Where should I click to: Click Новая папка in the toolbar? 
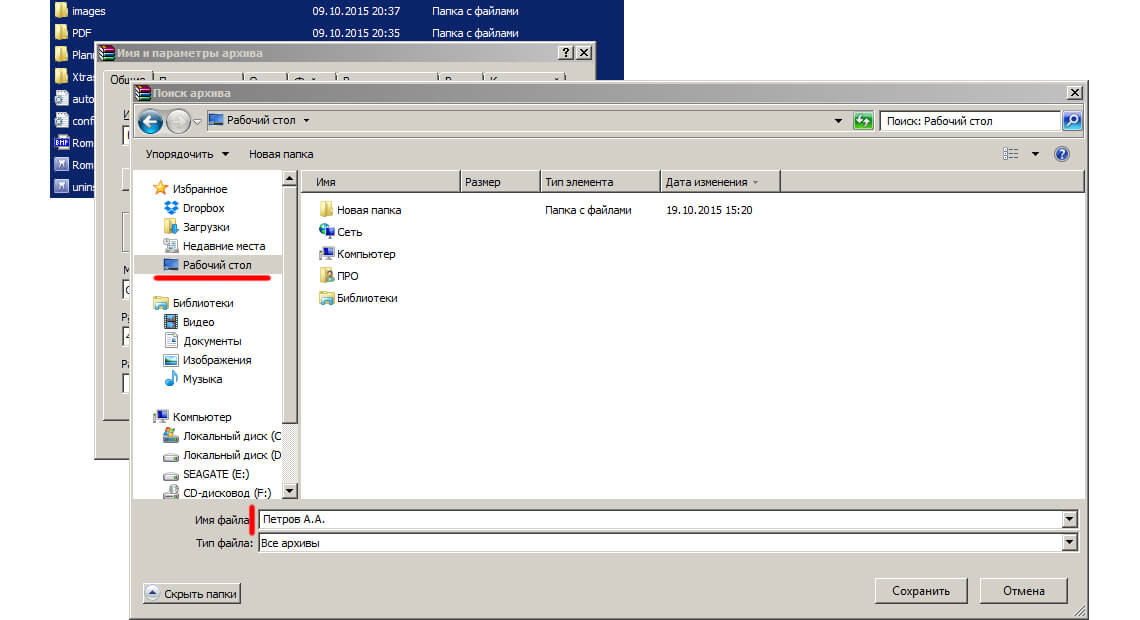281,154
